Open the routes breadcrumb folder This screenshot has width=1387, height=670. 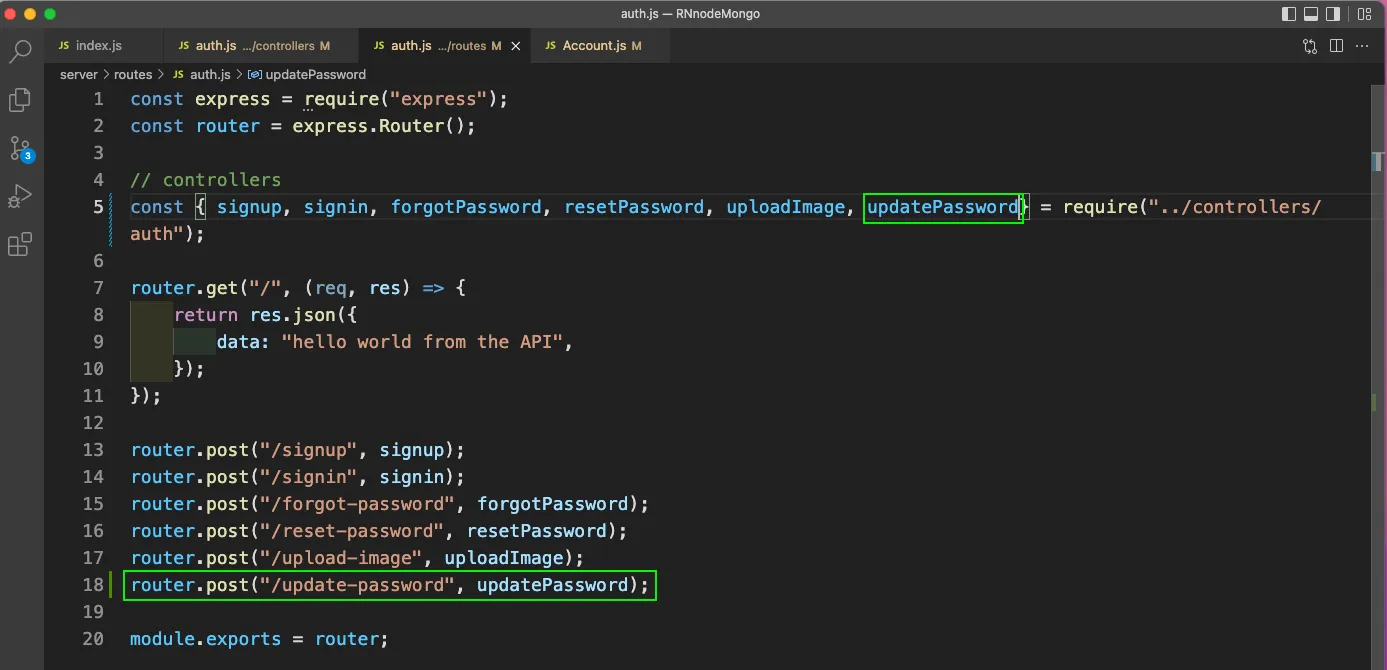tap(133, 75)
